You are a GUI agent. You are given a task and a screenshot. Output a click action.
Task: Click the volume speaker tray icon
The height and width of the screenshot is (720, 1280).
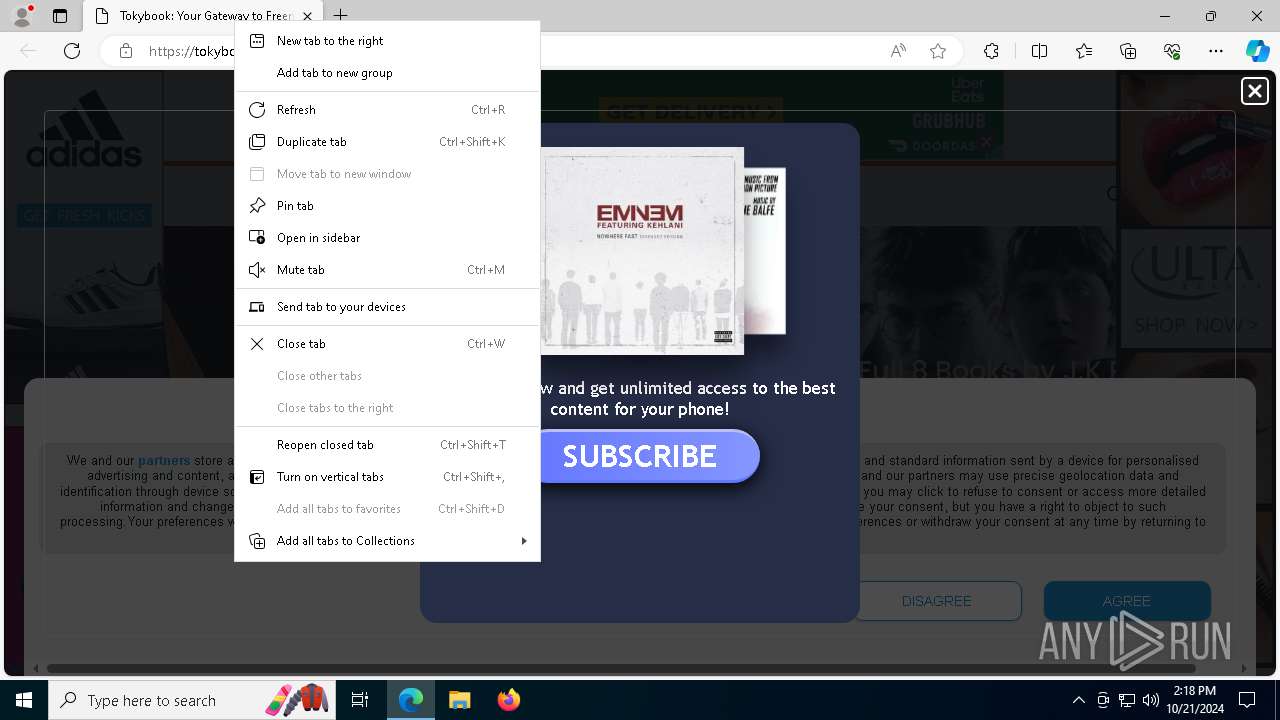coord(1151,700)
